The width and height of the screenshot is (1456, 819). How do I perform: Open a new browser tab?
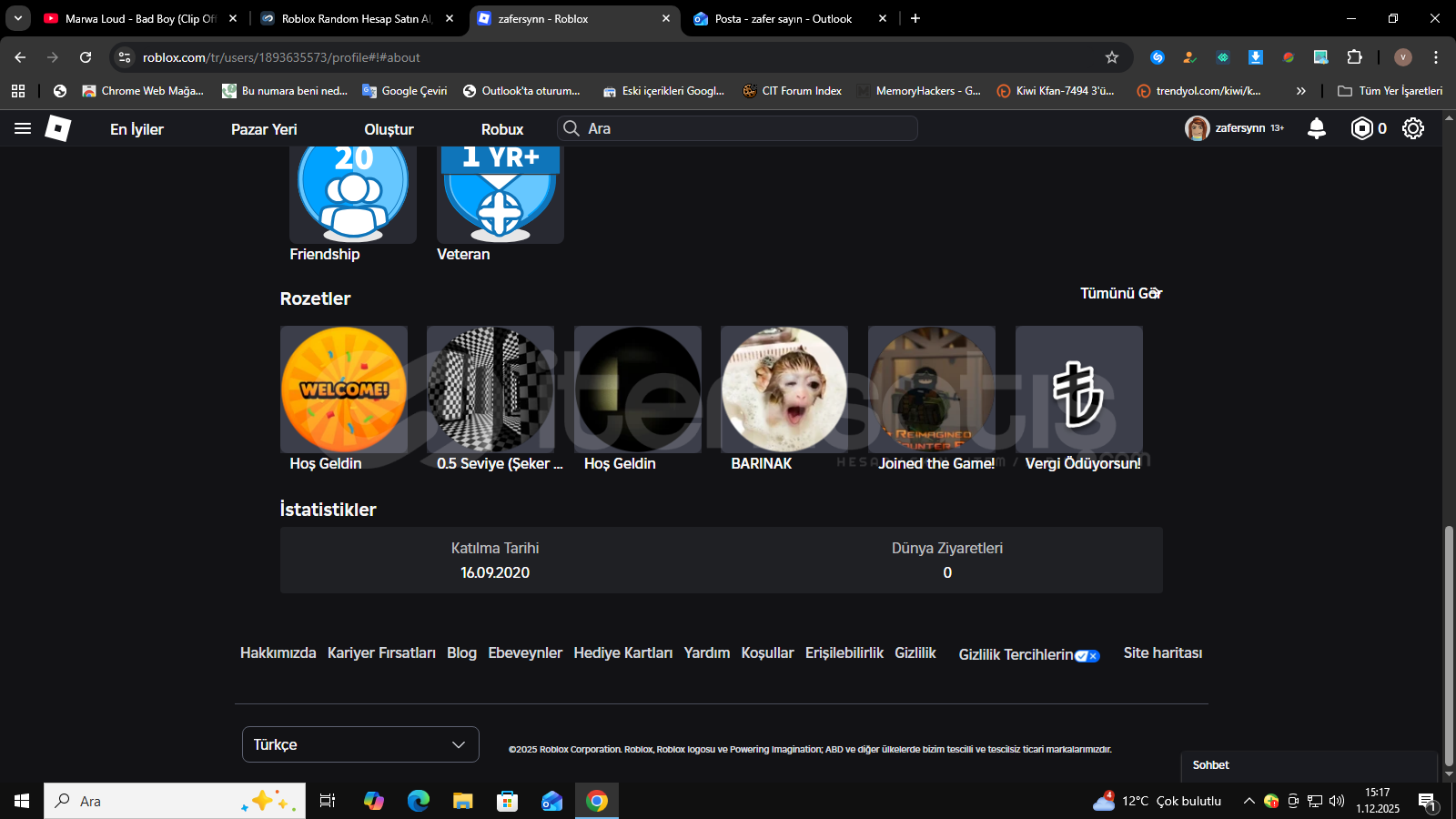pos(915,18)
